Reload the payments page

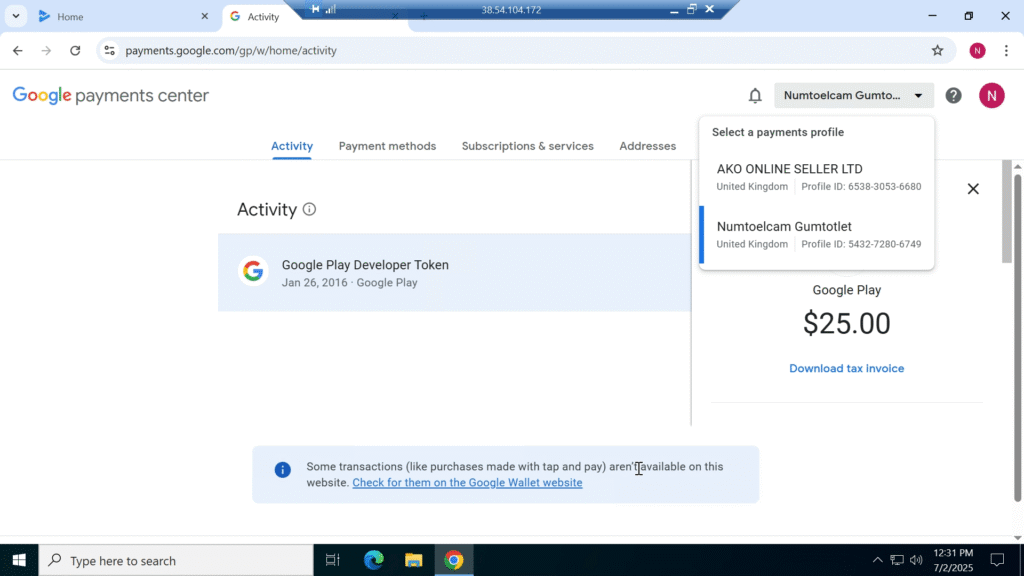pos(75,50)
